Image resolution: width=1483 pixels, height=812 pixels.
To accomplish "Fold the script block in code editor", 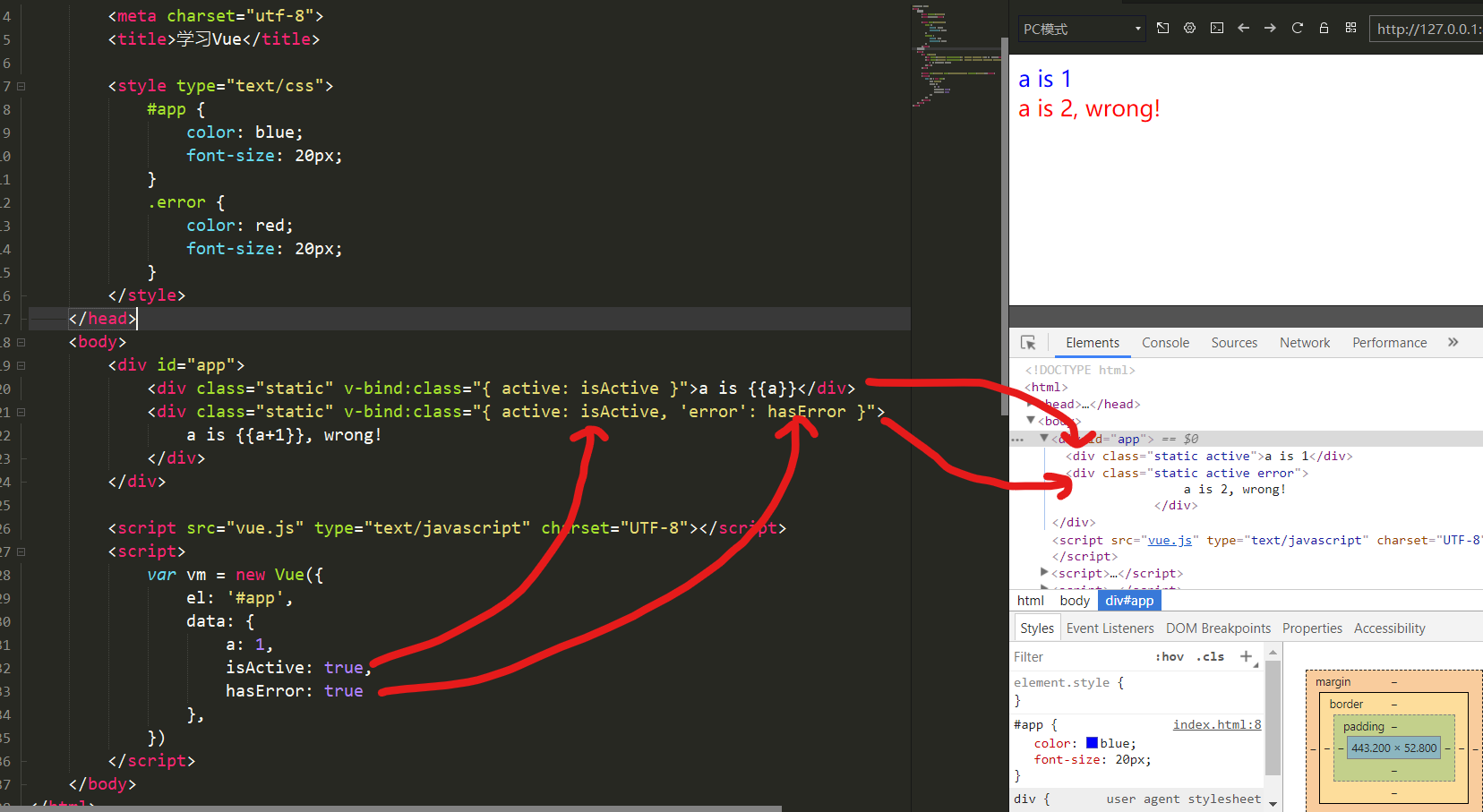I will pos(21,552).
